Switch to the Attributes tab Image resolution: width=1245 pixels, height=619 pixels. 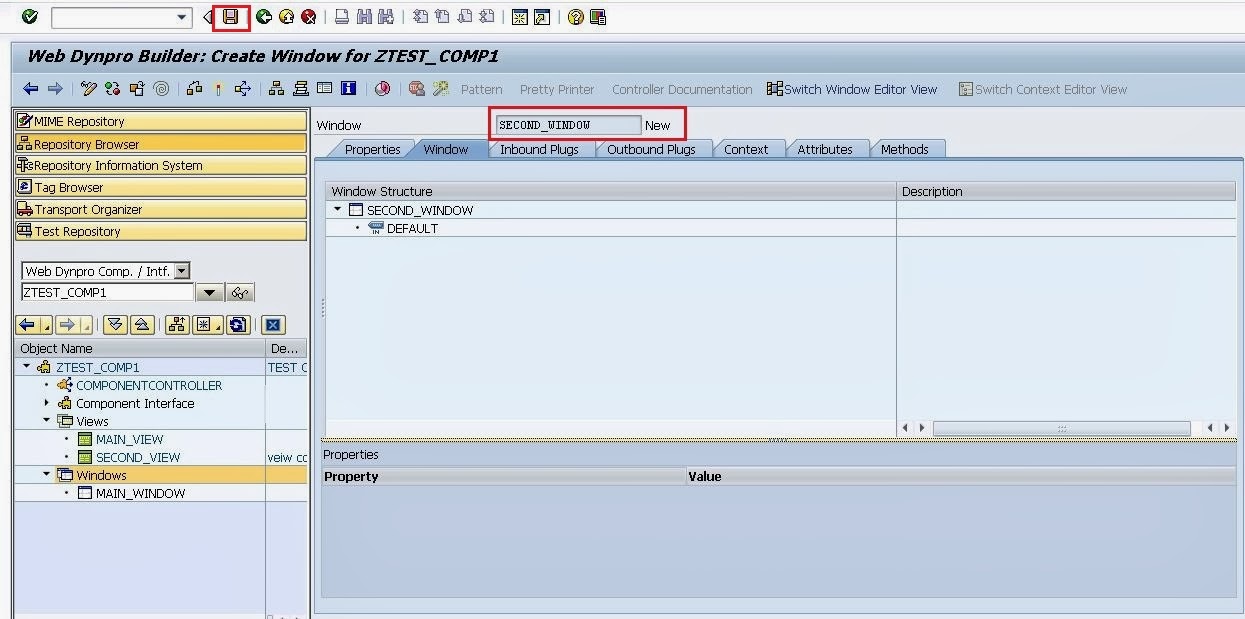[825, 149]
